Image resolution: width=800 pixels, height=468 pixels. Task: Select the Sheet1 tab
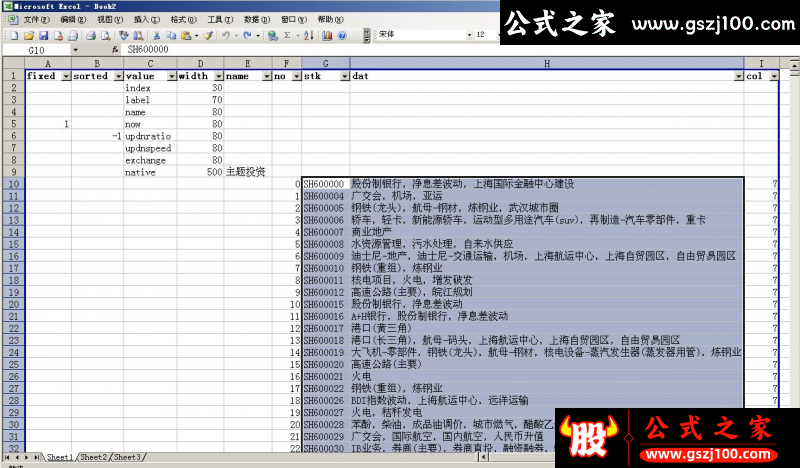(x=60, y=457)
